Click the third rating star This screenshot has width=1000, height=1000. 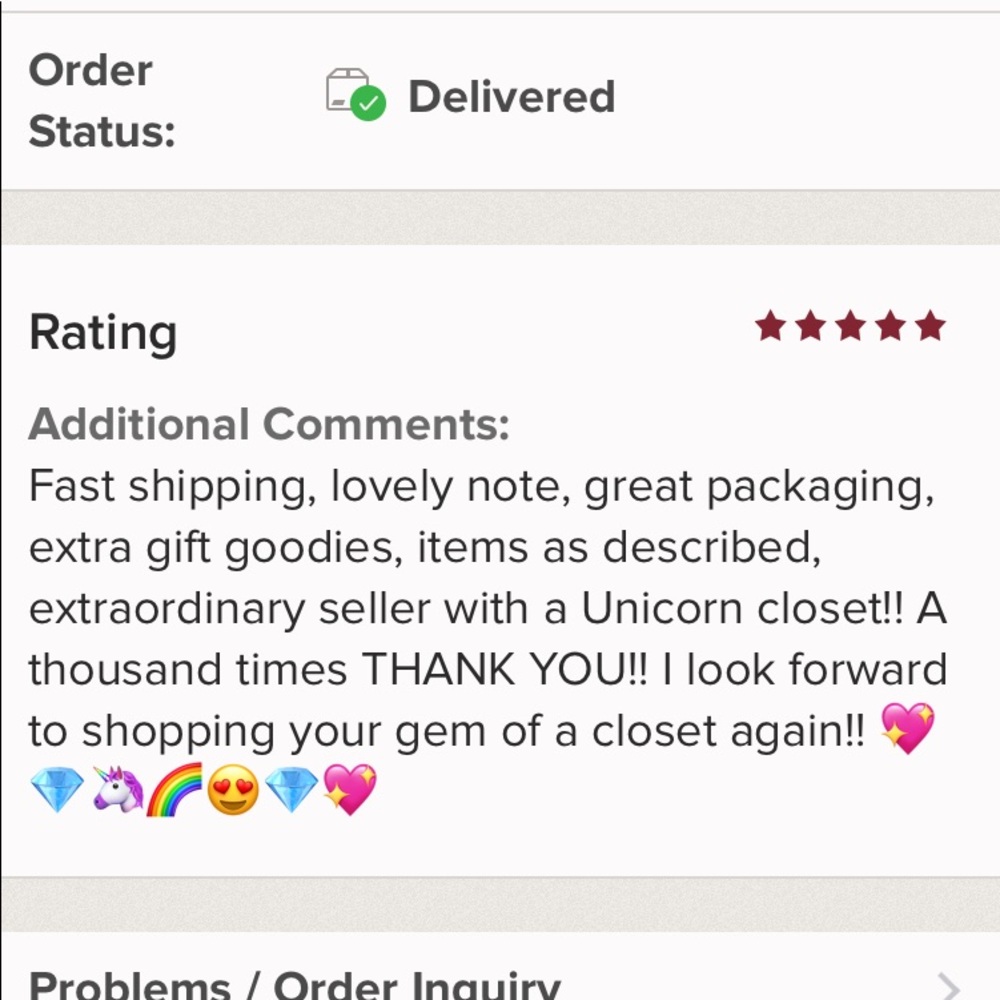click(850, 326)
